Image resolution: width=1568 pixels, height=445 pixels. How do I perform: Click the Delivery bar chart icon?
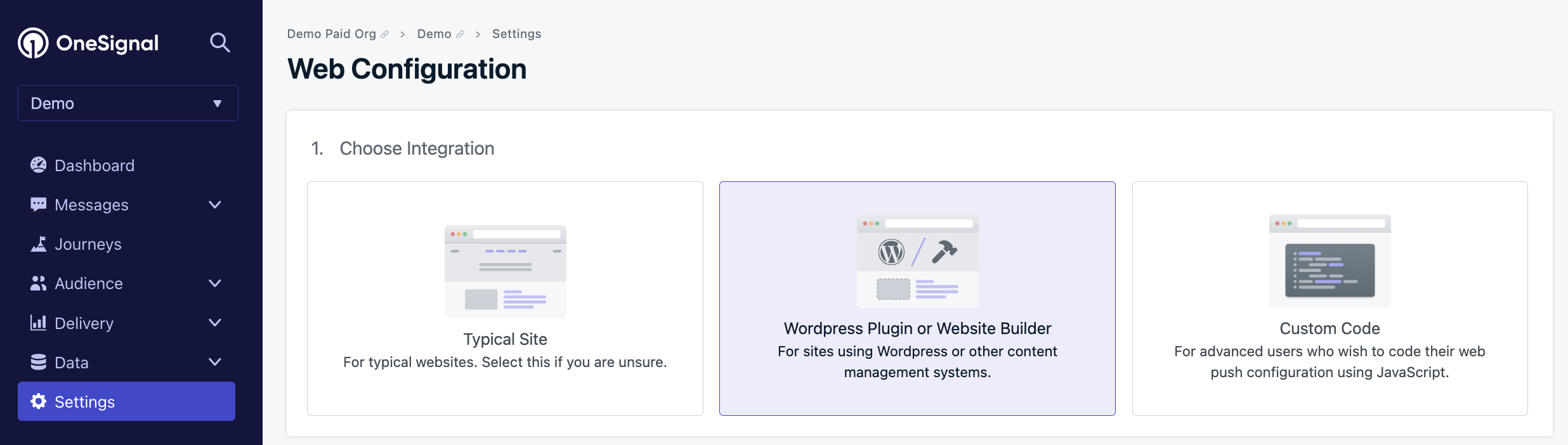39,323
